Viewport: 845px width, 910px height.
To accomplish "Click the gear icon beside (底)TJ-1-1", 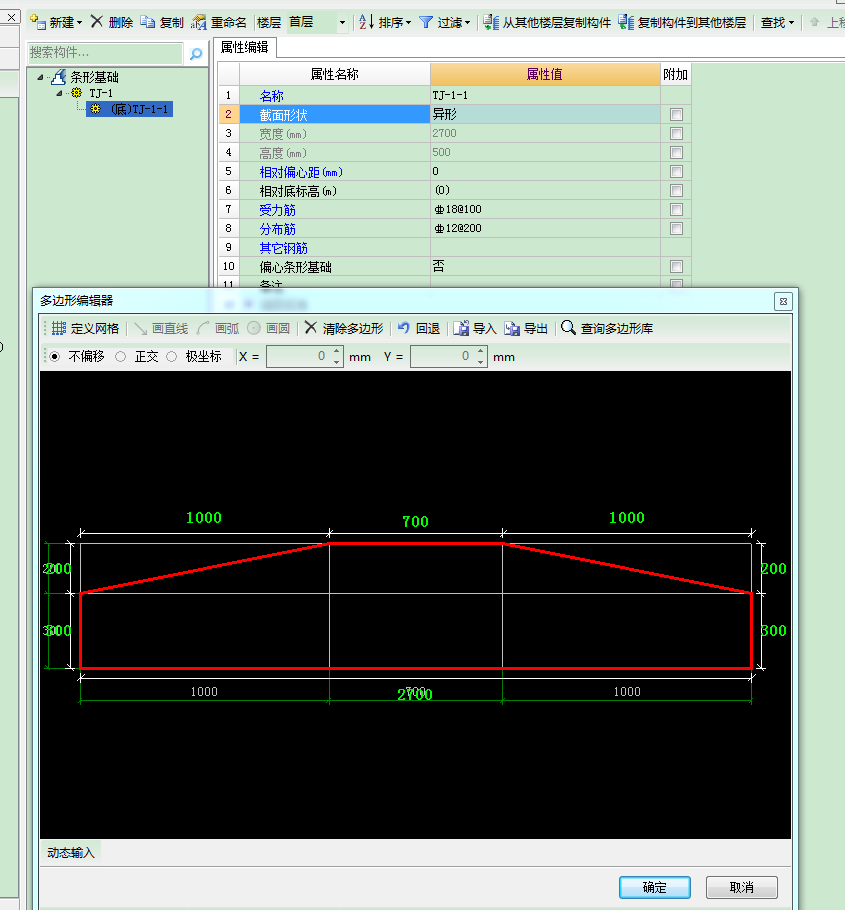I will [x=96, y=109].
